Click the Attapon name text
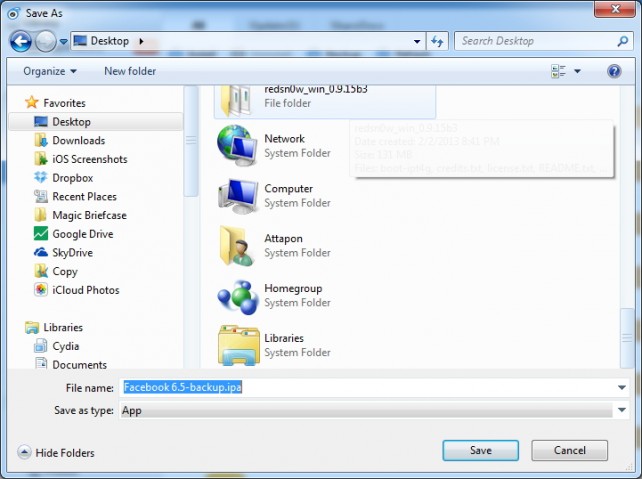Image resolution: width=642 pixels, height=479 pixels. [283, 239]
